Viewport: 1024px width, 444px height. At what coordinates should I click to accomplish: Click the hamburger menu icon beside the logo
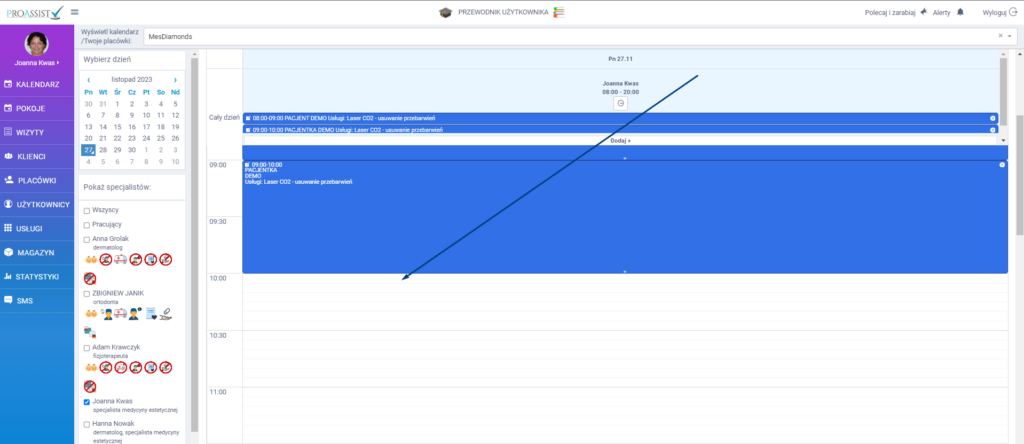pyautogui.click(x=75, y=12)
